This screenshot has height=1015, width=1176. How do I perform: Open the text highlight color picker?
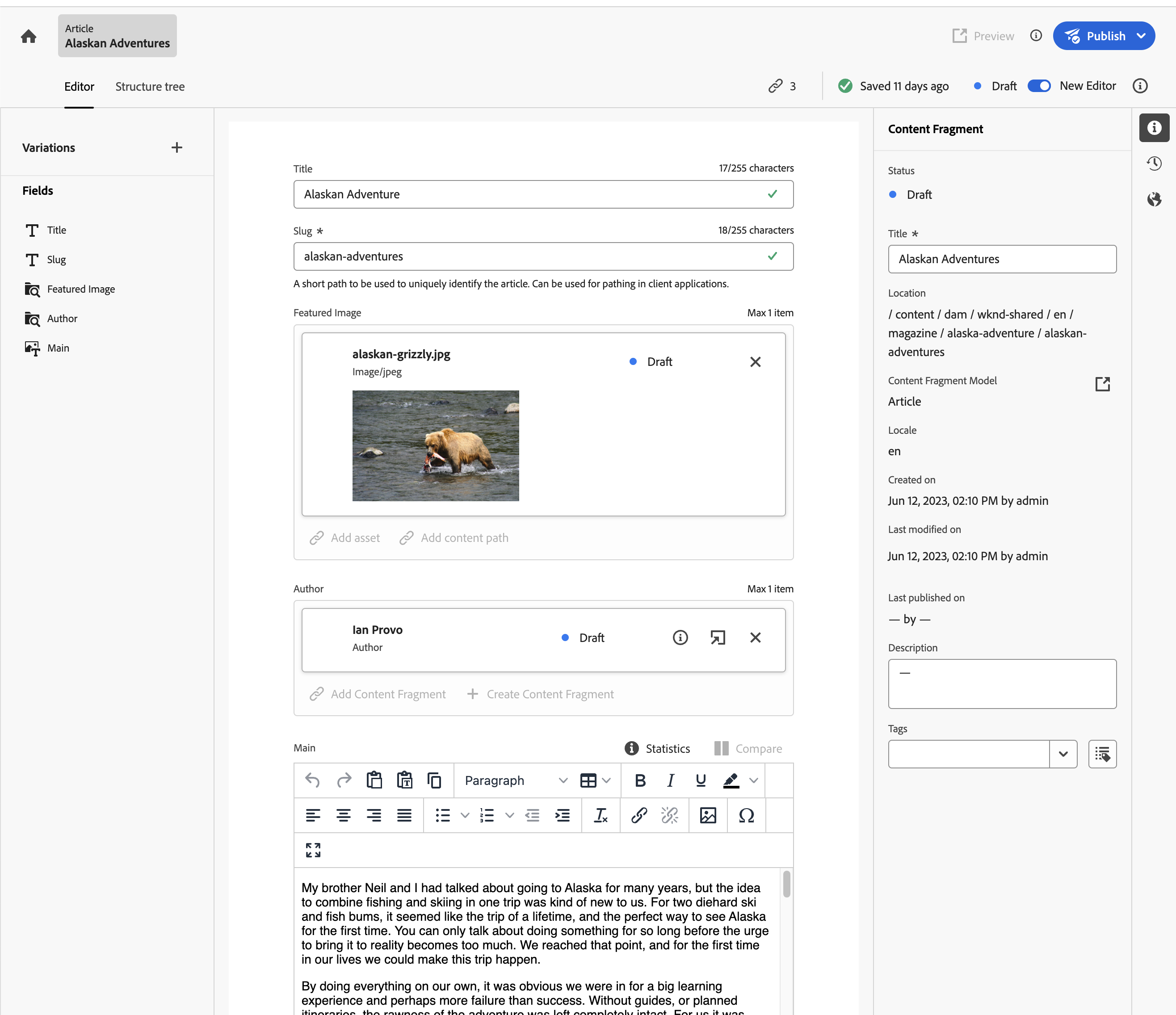[753, 780]
